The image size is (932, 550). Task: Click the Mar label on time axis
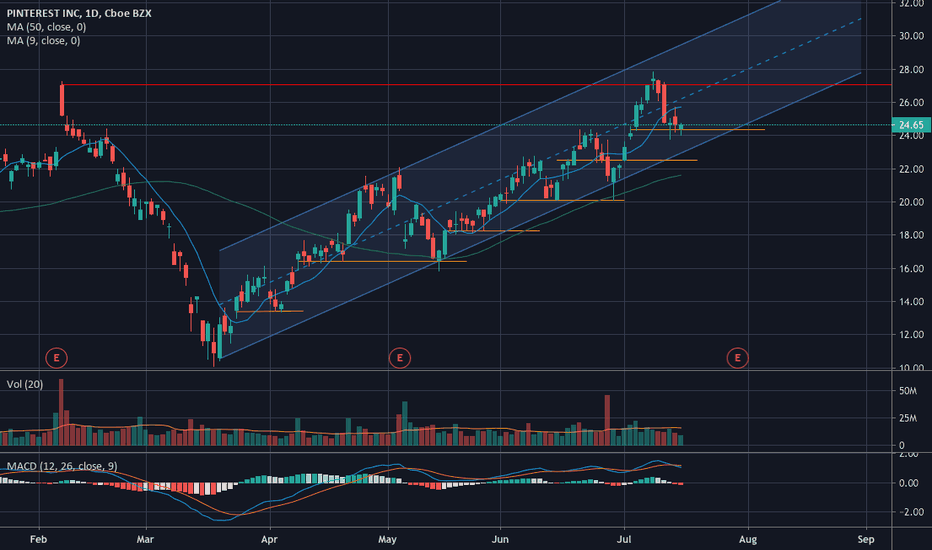point(145,539)
